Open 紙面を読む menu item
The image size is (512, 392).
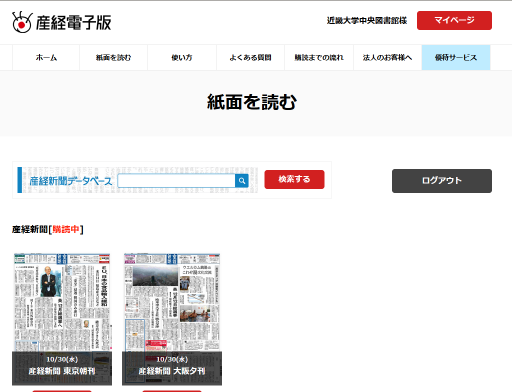(113, 58)
